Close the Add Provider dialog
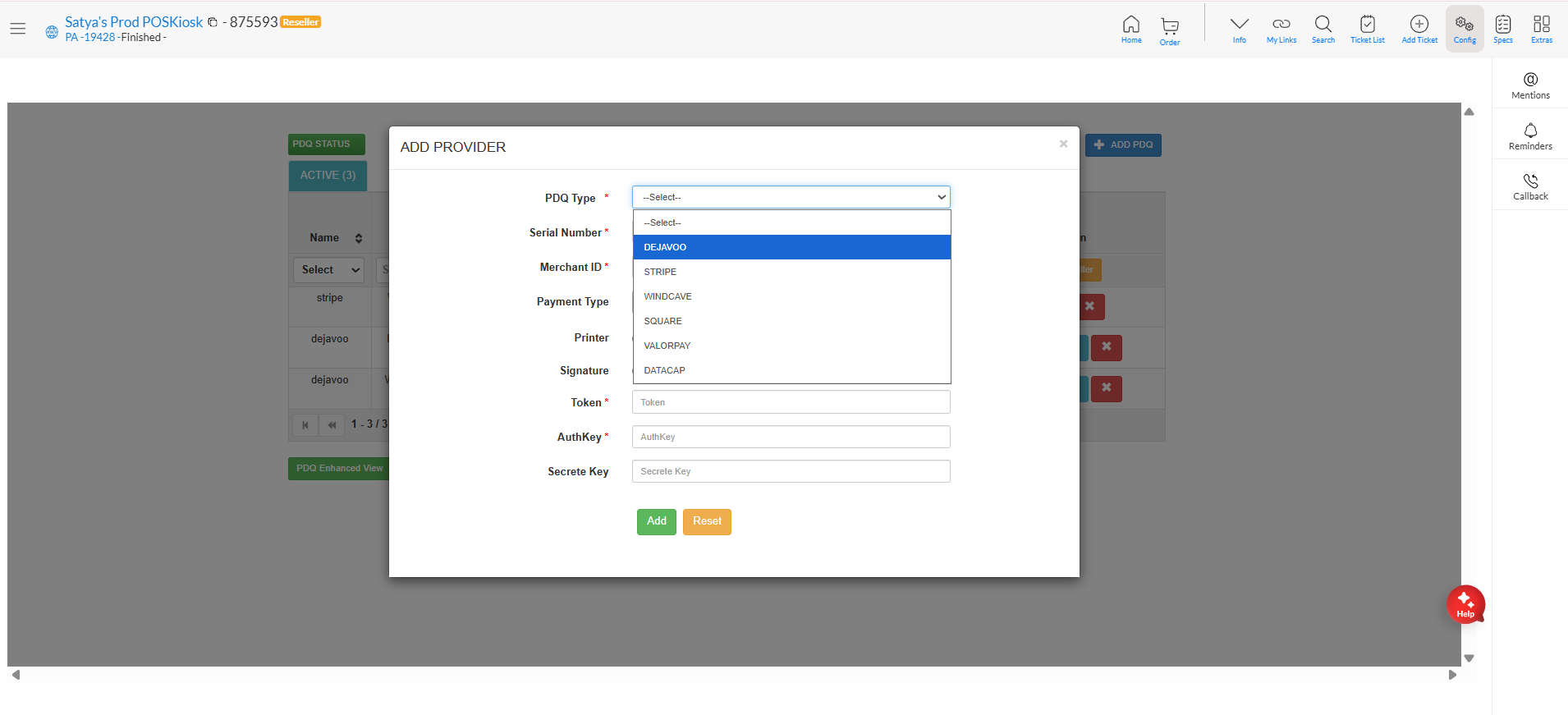 (x=1063, y=144)
